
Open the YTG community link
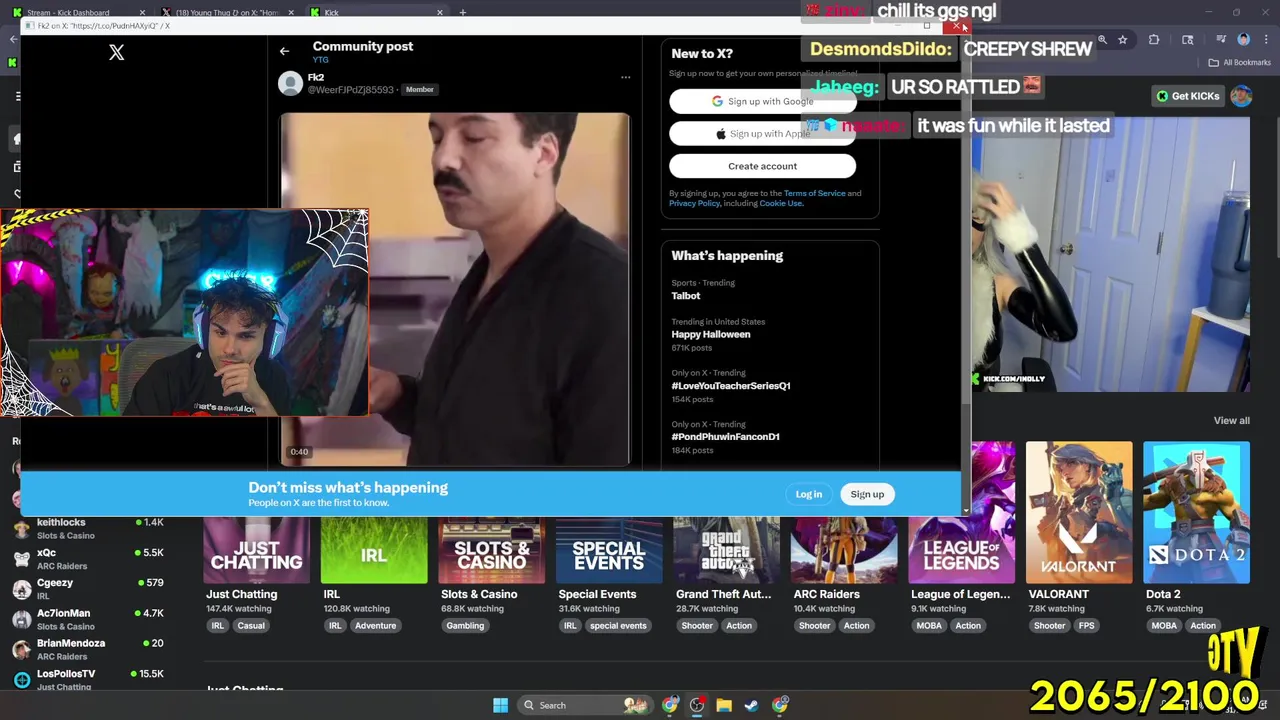(320, 60)
